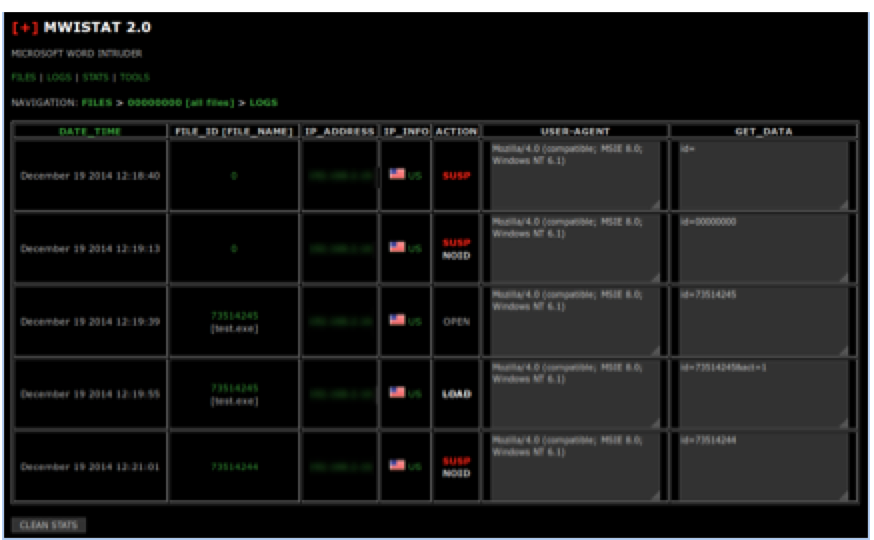Click the GET_DATA box containing id=

coord(763,176)
